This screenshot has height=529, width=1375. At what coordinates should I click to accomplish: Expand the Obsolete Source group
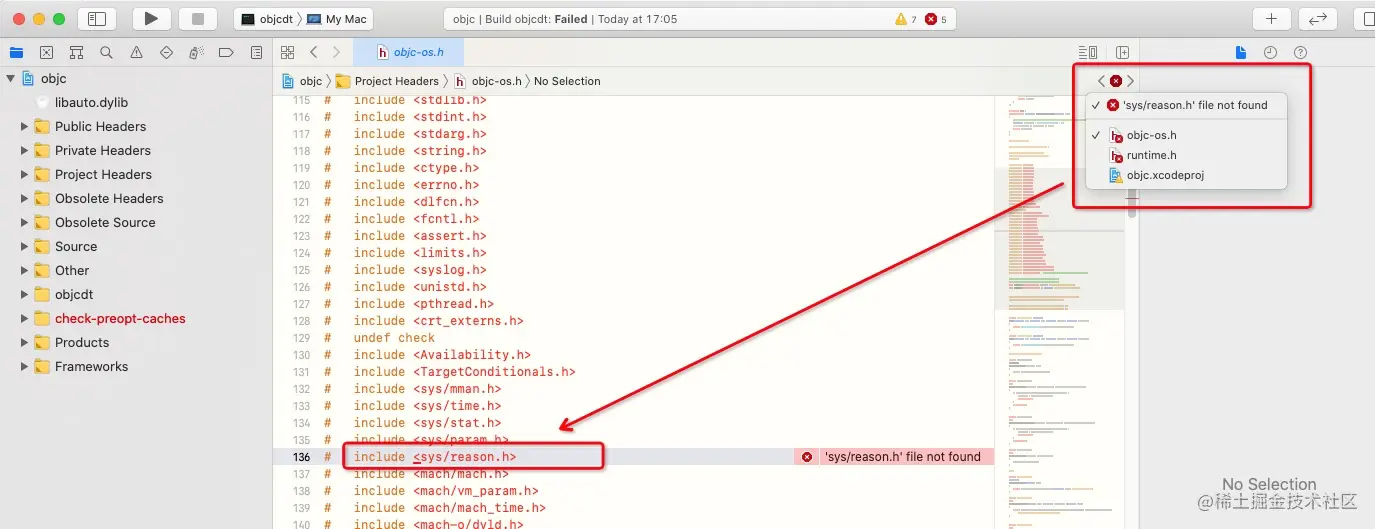(24, 222)
